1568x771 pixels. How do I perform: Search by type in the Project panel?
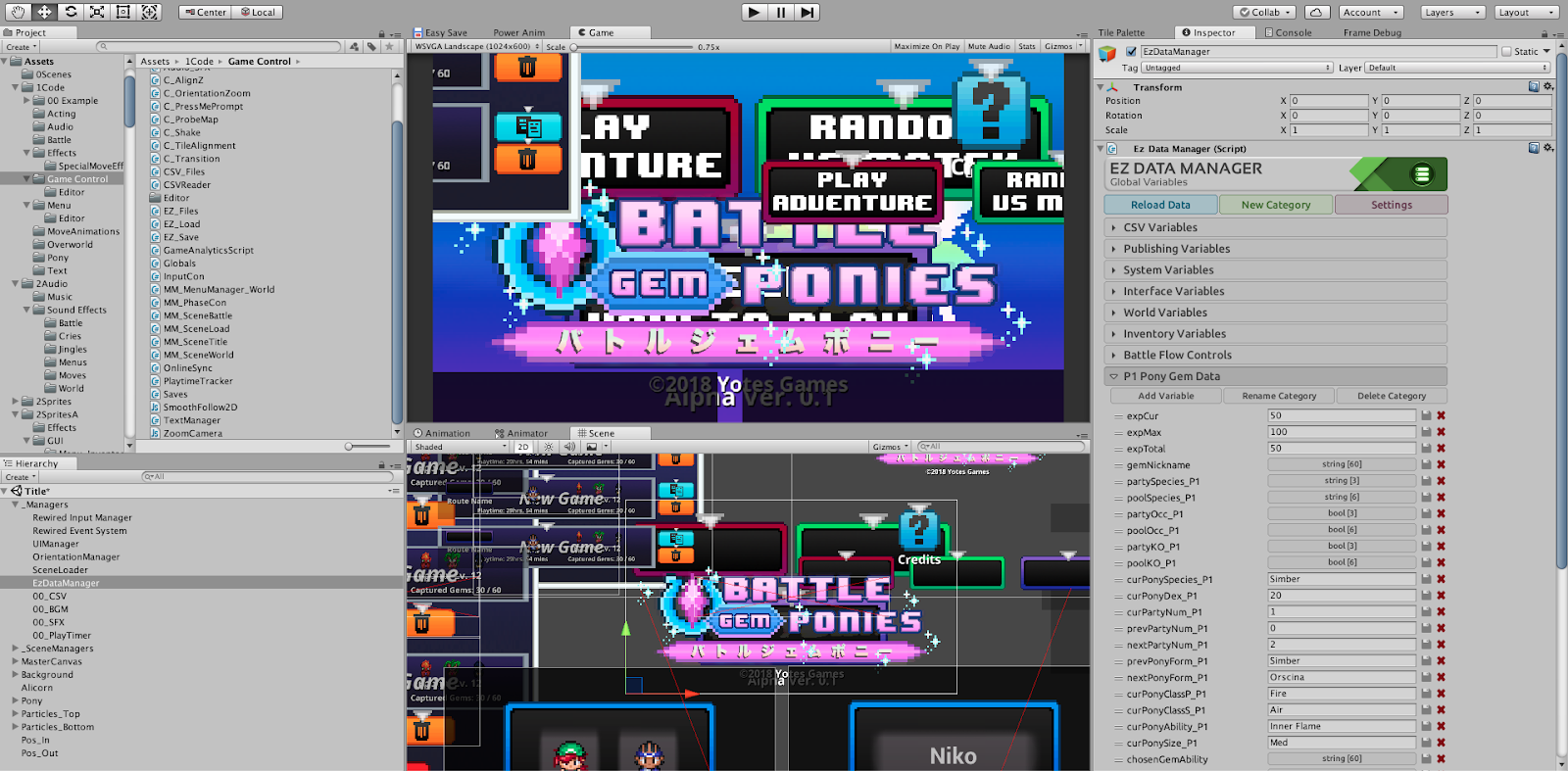355,46
